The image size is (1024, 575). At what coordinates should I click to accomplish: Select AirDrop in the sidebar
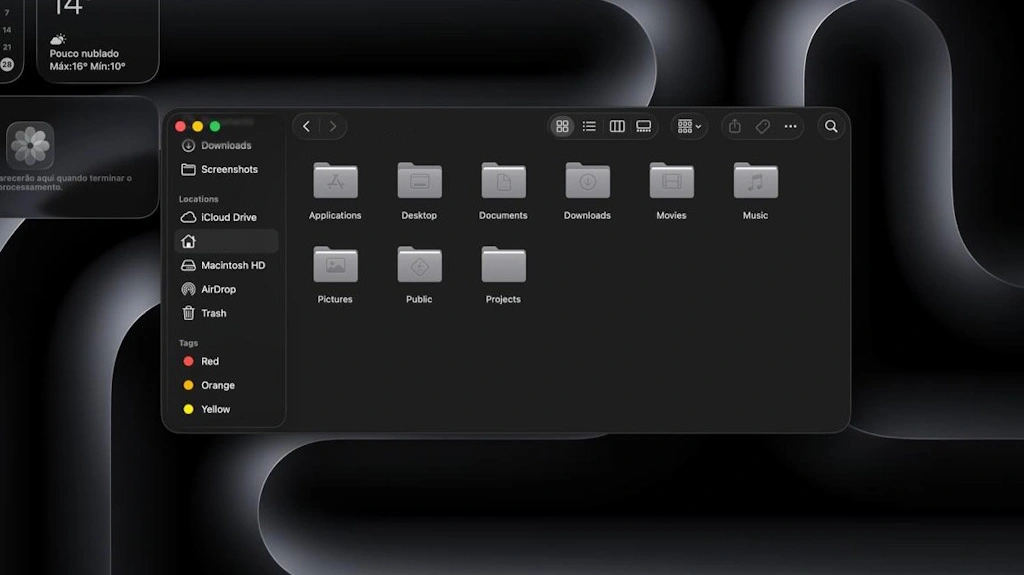click(x=218, y=289)
